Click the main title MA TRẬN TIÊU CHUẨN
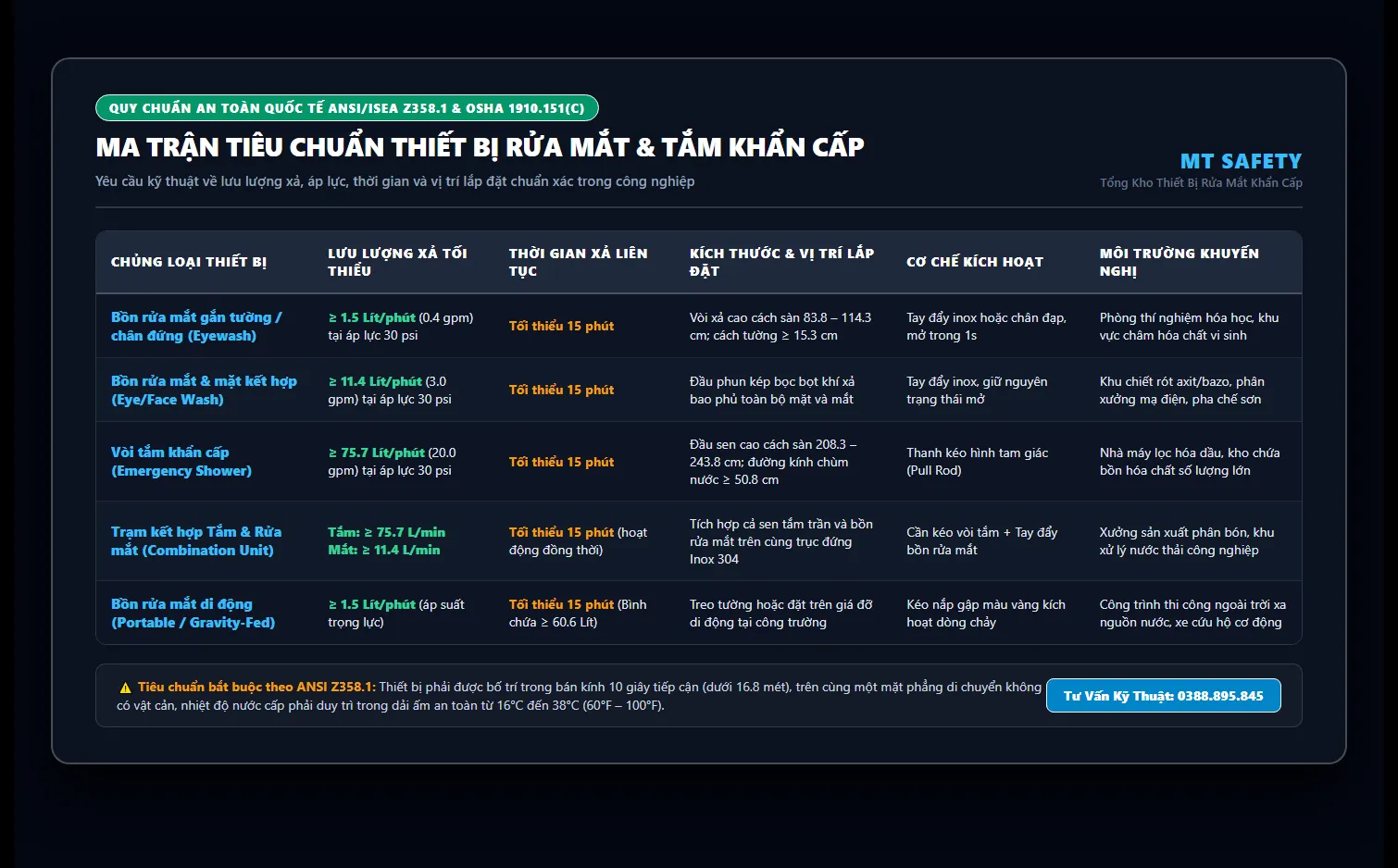The height and width of the screenshot is (868, 1398). (480, 147)
